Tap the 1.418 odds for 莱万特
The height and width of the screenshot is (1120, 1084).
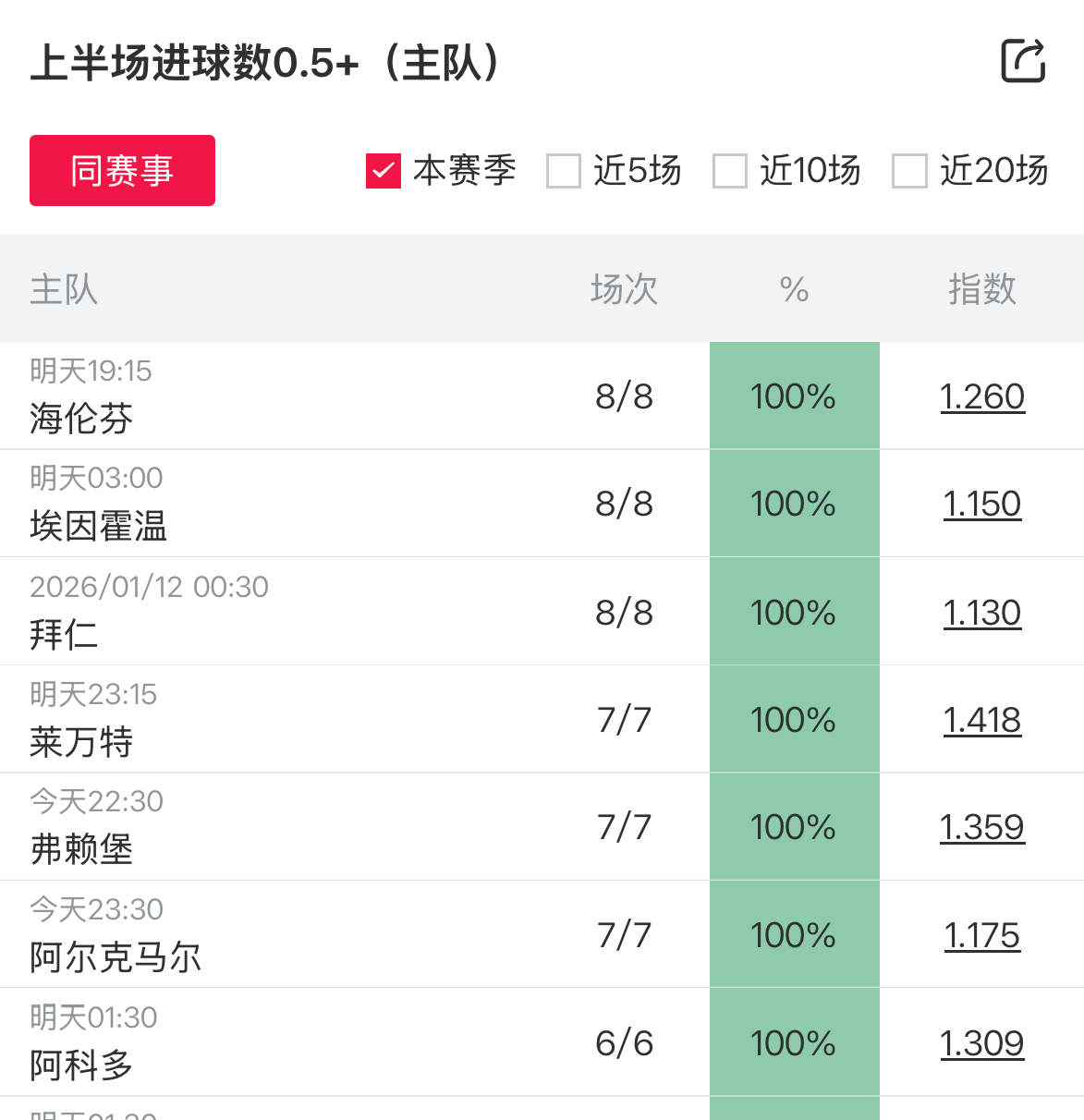coord(981,719)
